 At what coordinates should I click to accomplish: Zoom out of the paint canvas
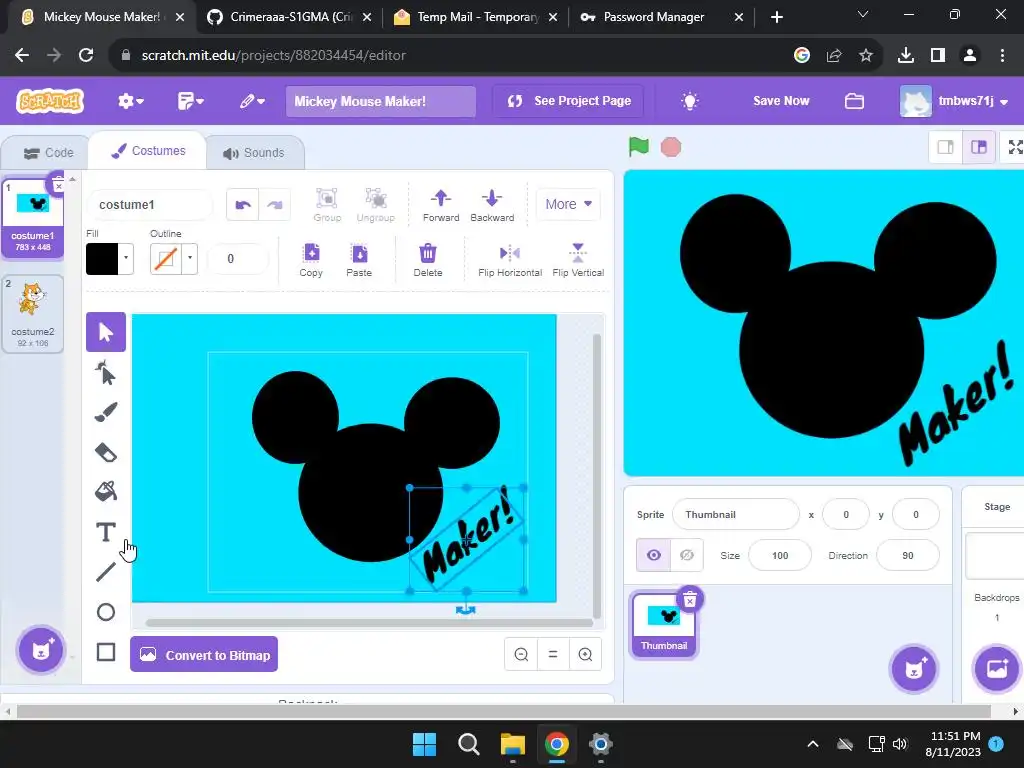pyautogui.click(x=521, y=654)
